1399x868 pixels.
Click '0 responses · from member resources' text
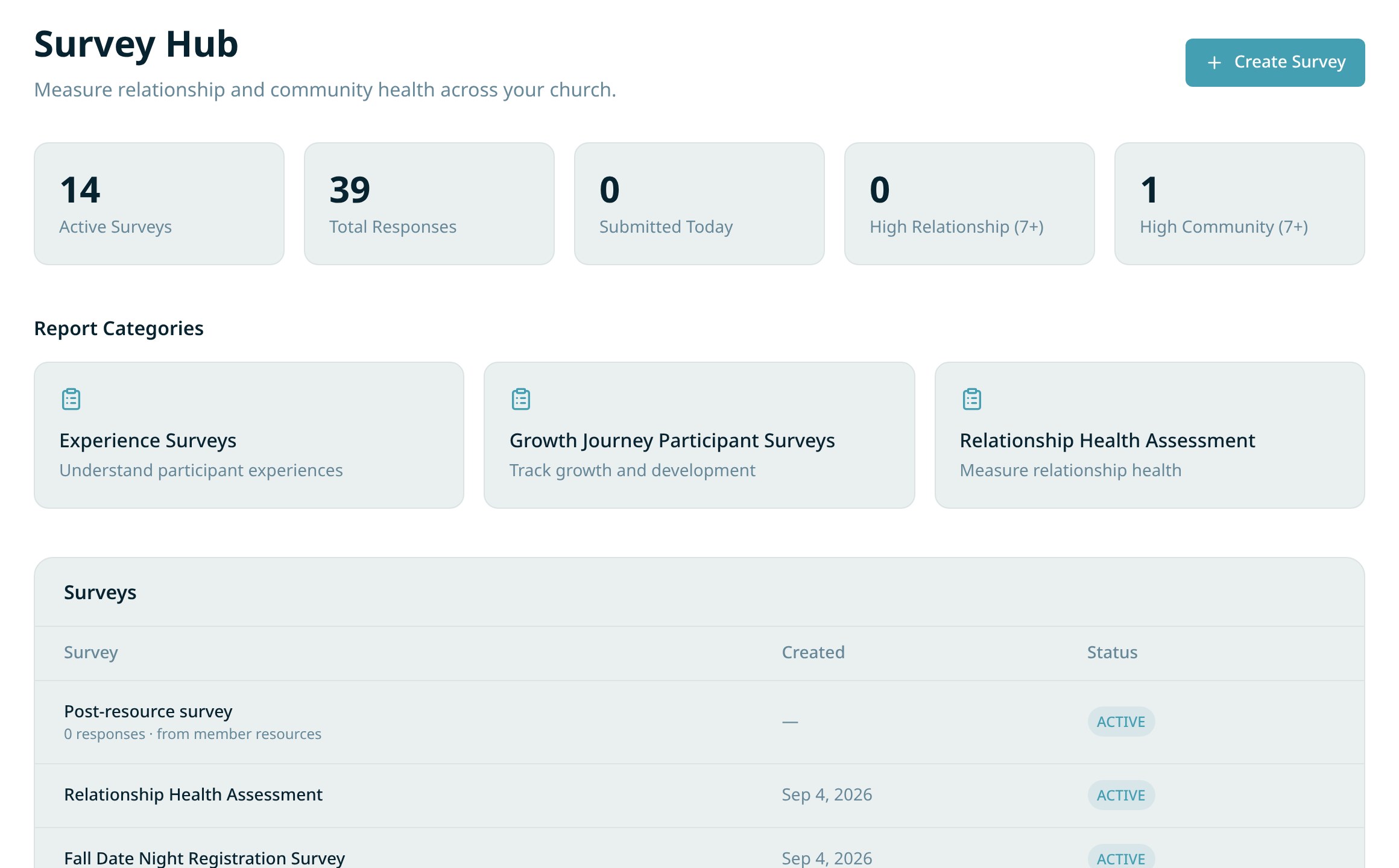tap(192, 734)
